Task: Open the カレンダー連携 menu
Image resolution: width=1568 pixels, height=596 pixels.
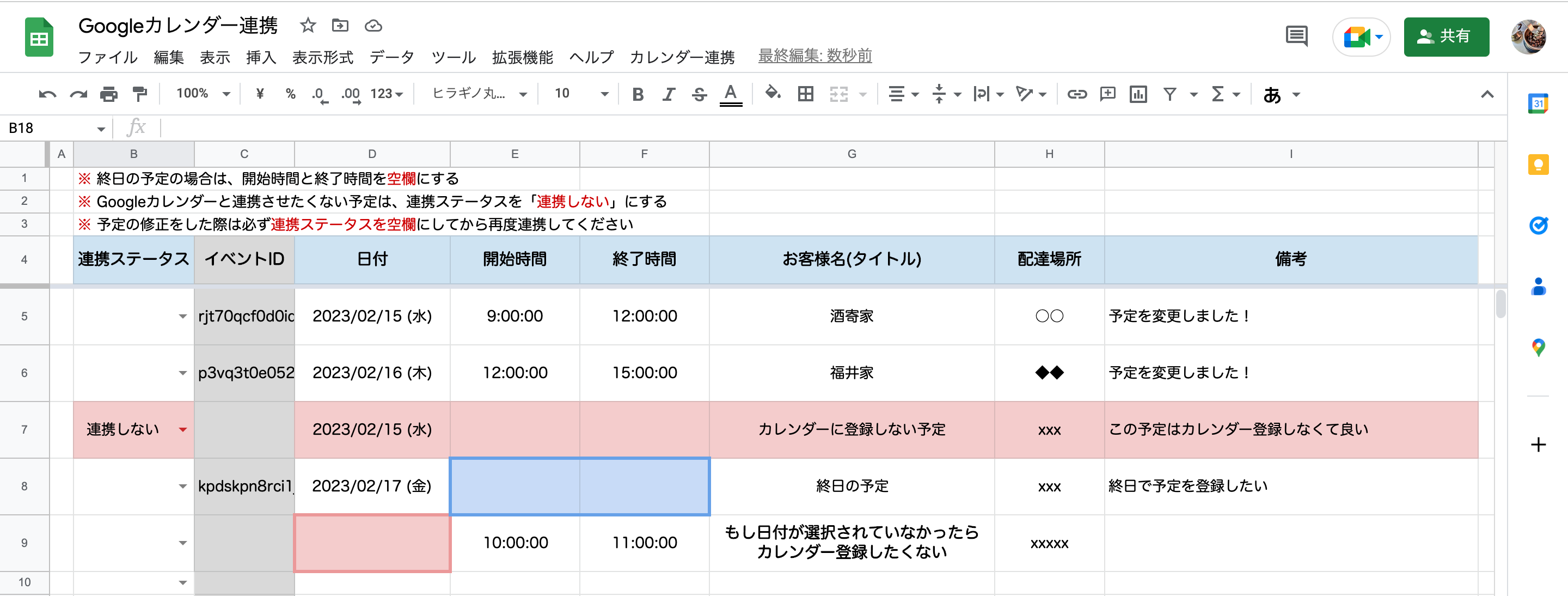Action: [683, 57]
